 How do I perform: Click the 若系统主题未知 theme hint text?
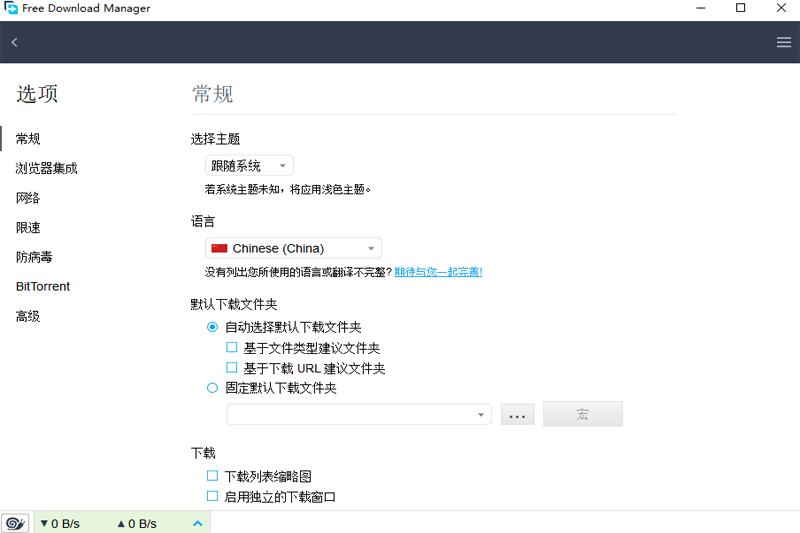point(288,190)
